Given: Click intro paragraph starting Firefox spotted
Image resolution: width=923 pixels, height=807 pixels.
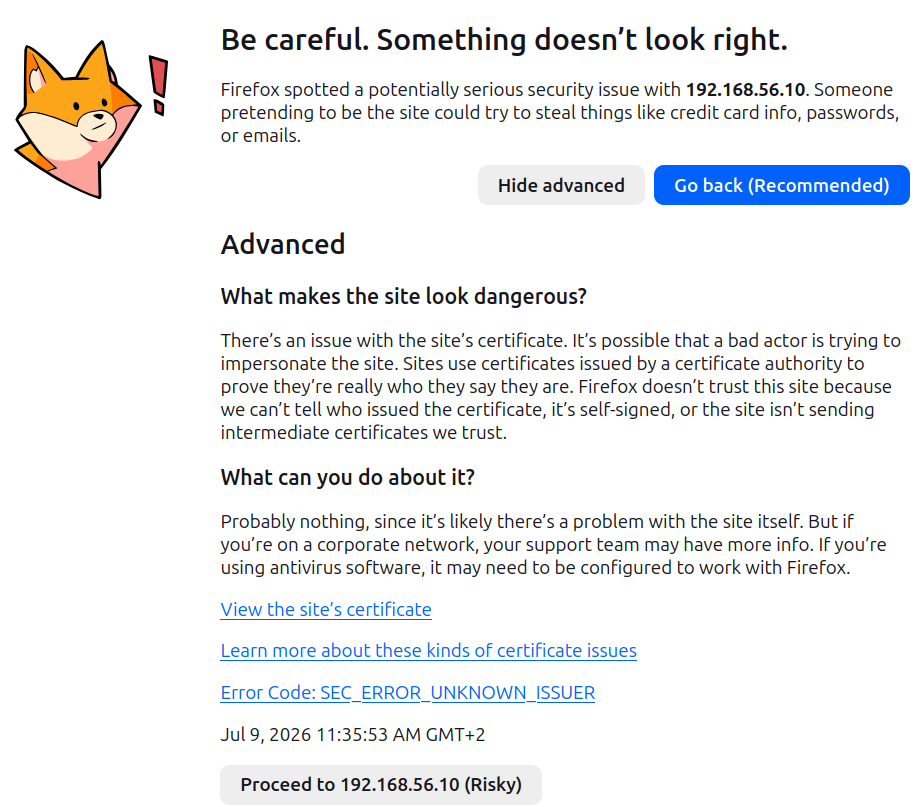Looking at the screenshot, I should point(560,112).
